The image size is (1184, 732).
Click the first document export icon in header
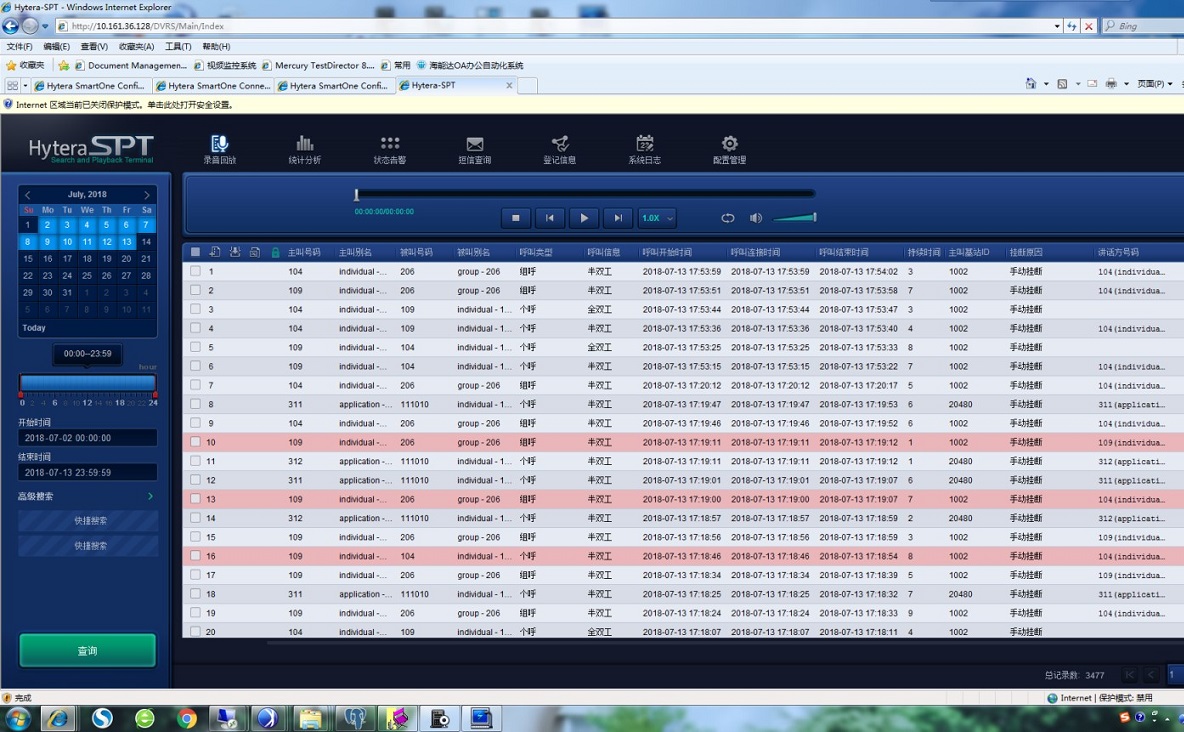[x=215, y=252]
